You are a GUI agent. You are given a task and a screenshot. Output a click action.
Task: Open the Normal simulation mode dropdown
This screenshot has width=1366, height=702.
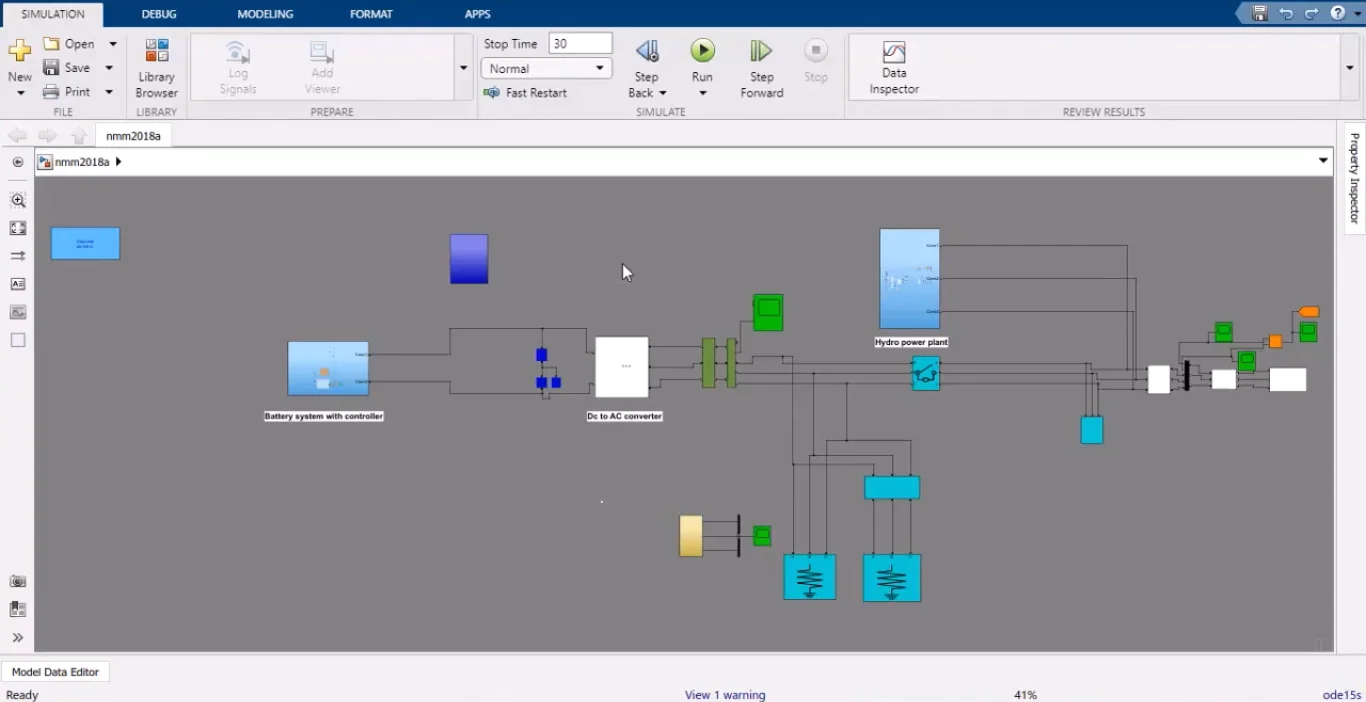click(x=546, y=69)
